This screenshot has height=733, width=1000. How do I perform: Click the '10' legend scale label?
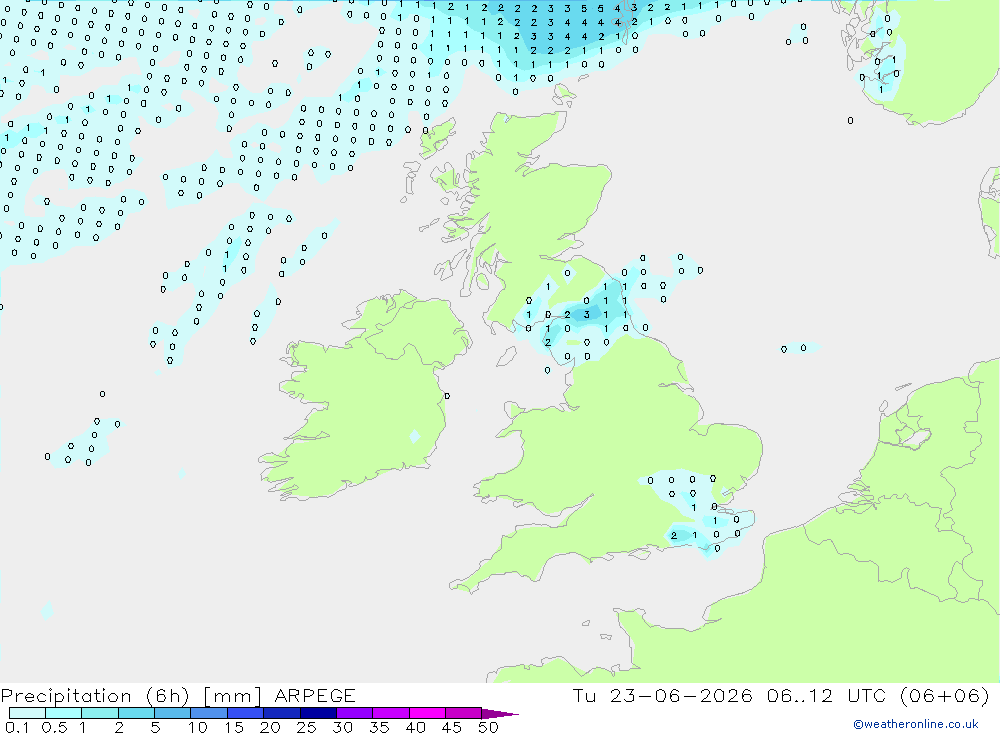pos(198,727)
